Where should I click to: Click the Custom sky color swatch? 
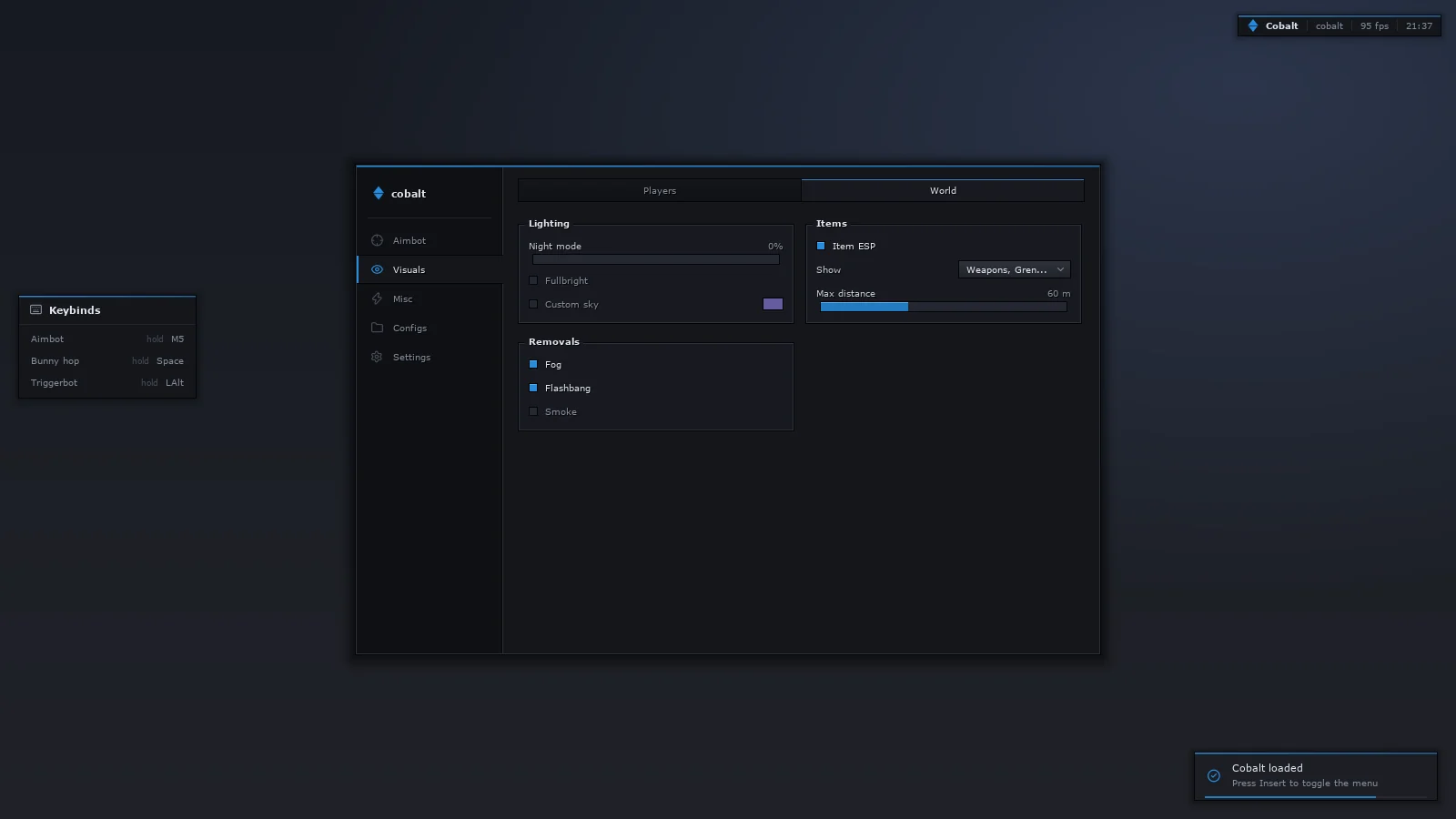(x=773, y=304)
